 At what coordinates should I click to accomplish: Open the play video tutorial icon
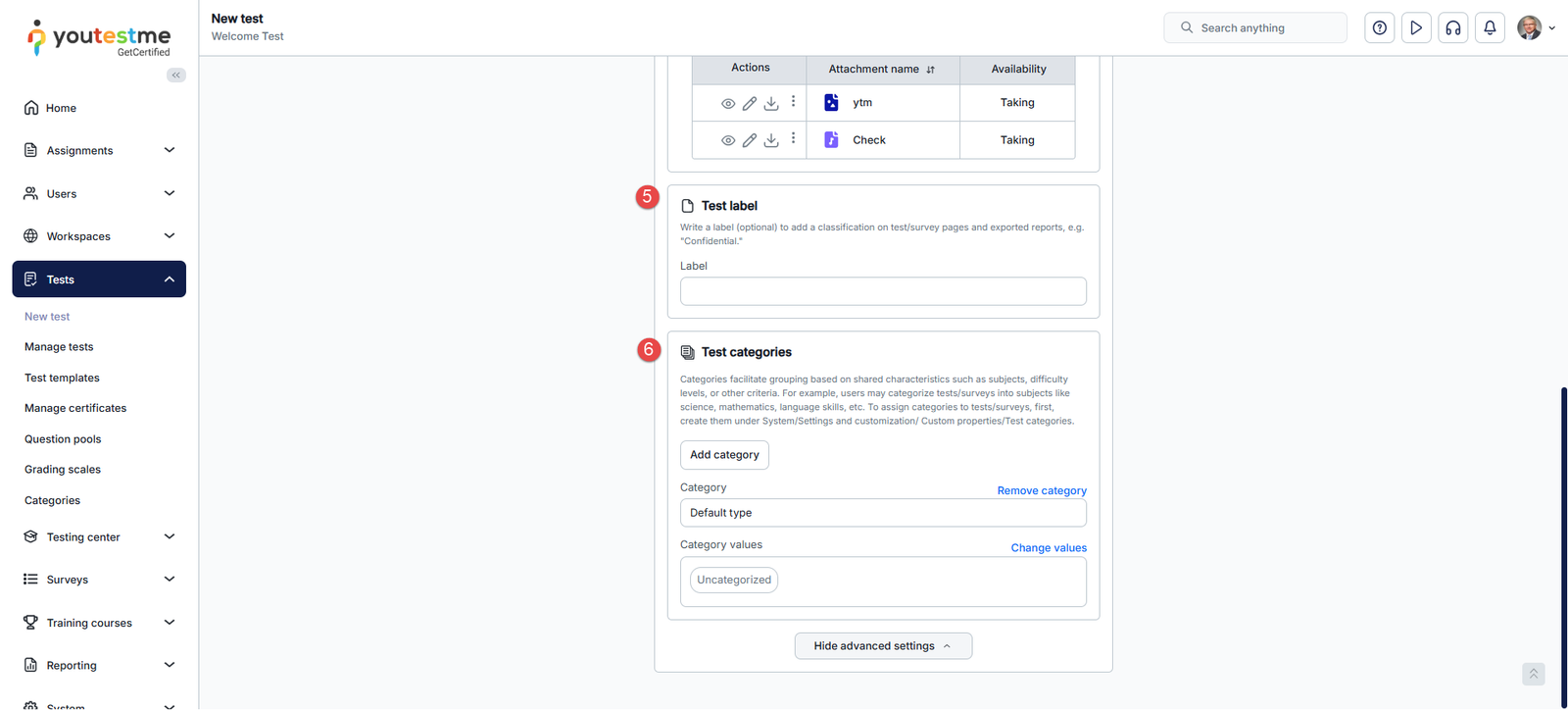point(1416,28)
